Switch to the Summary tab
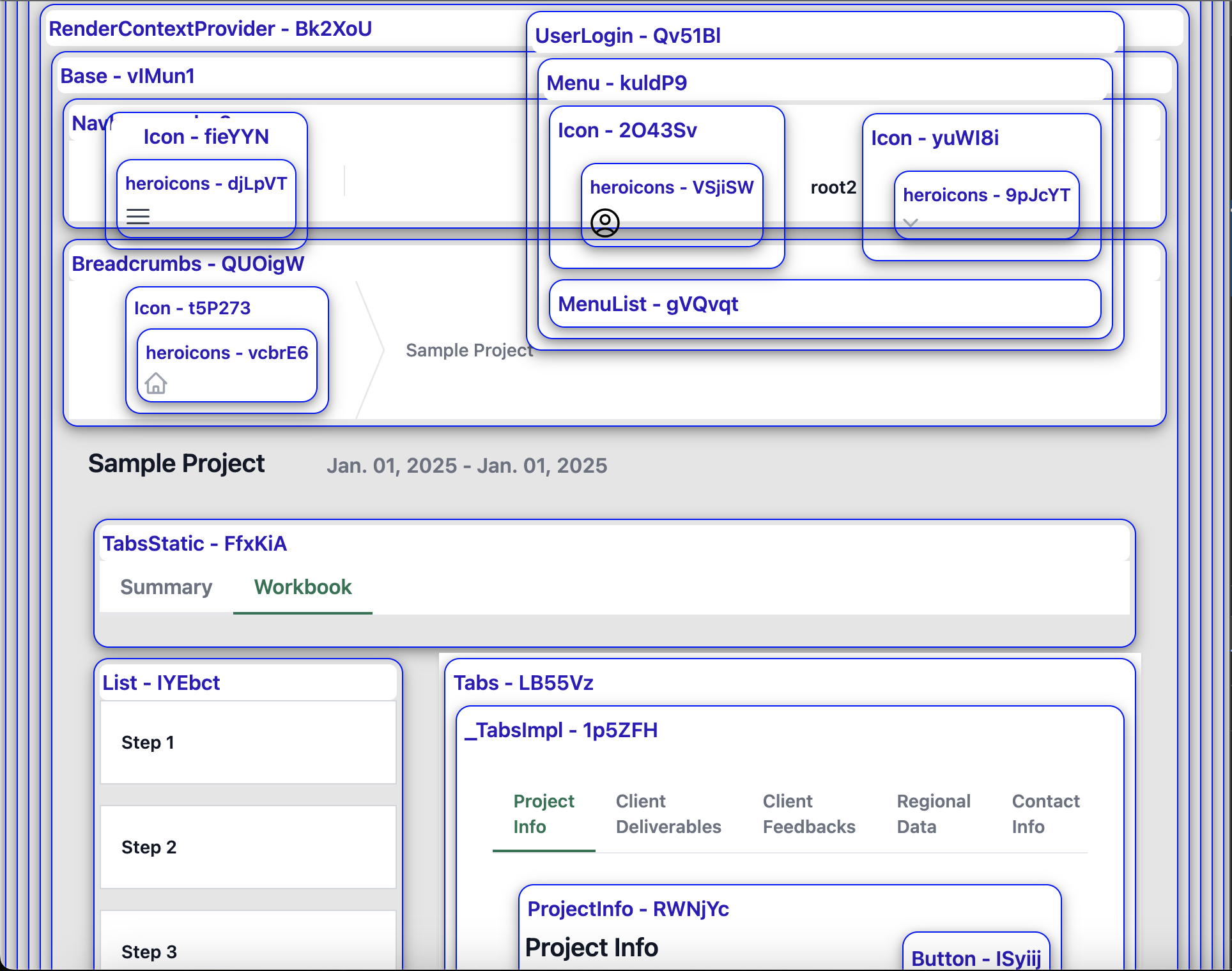Image resolution: width=1232 pixels, height=971 pixels. point(166,587)
